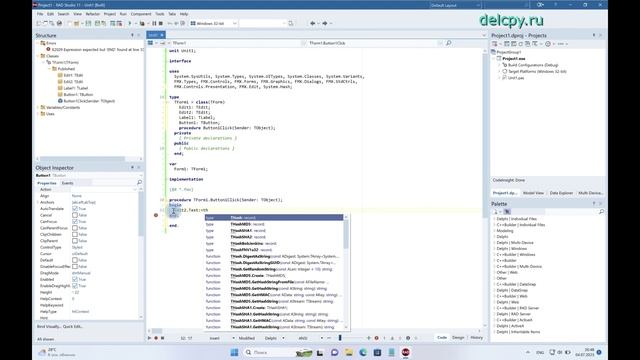
Task: Open the Component menu
Action: click(x=141, y=14)
